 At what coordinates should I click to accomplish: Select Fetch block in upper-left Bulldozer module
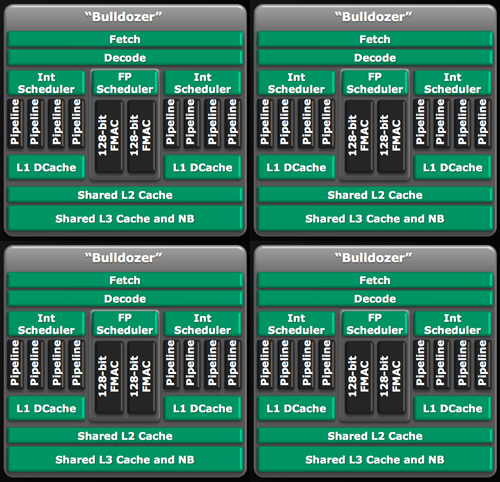click(125, 39)
